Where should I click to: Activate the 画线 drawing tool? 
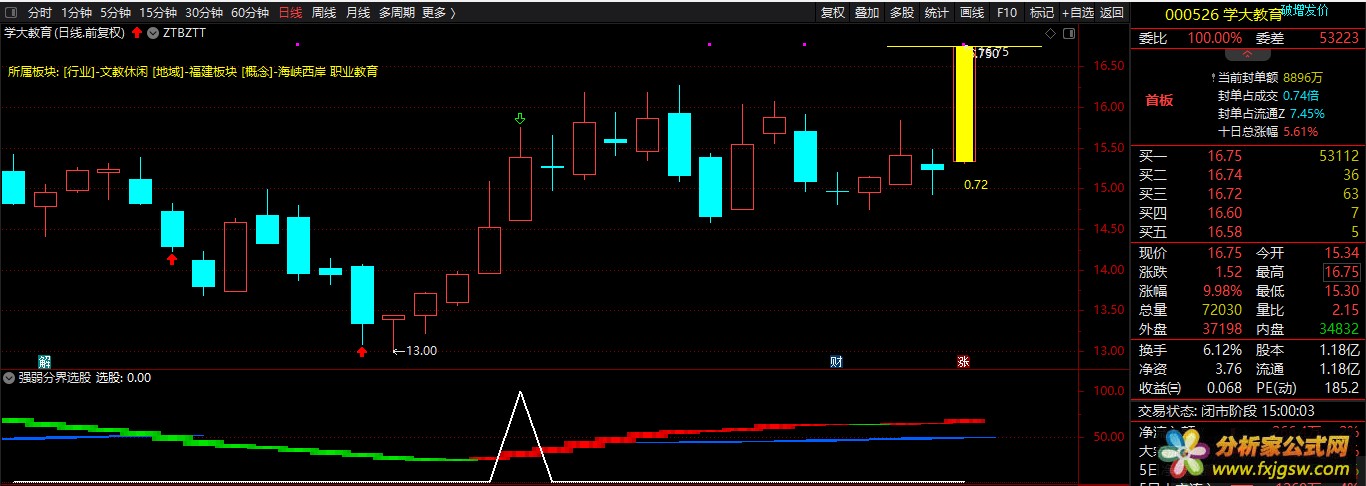click(x=972, y=13)
